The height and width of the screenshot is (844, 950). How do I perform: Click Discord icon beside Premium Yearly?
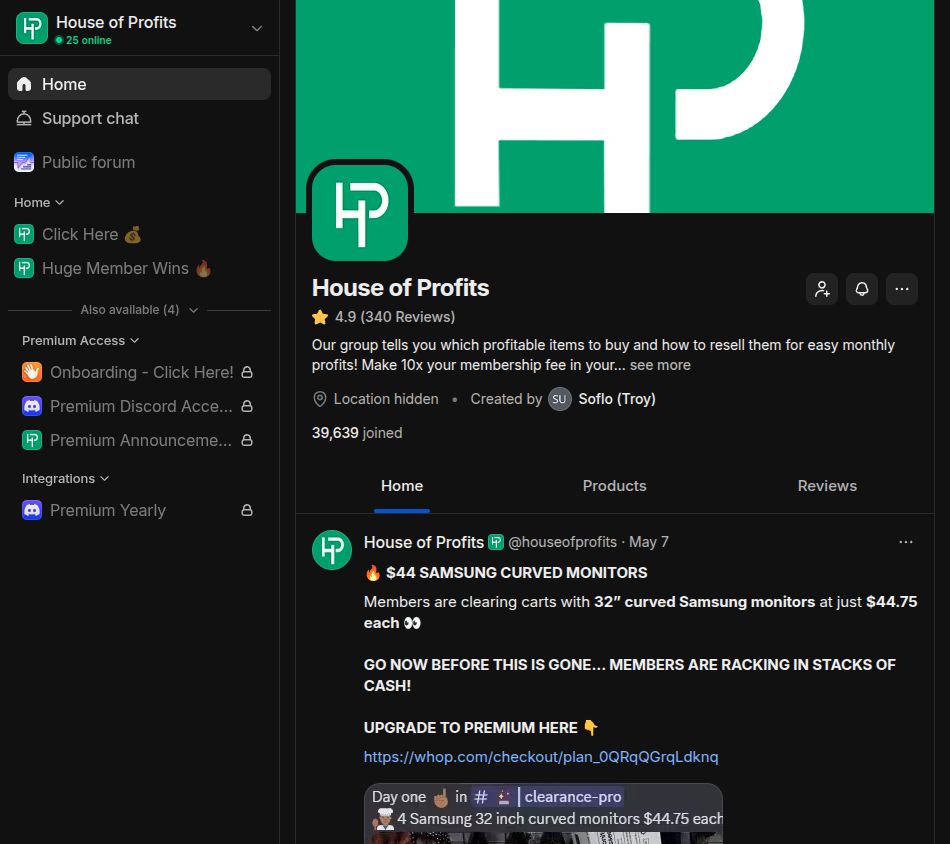click(32, 510)
